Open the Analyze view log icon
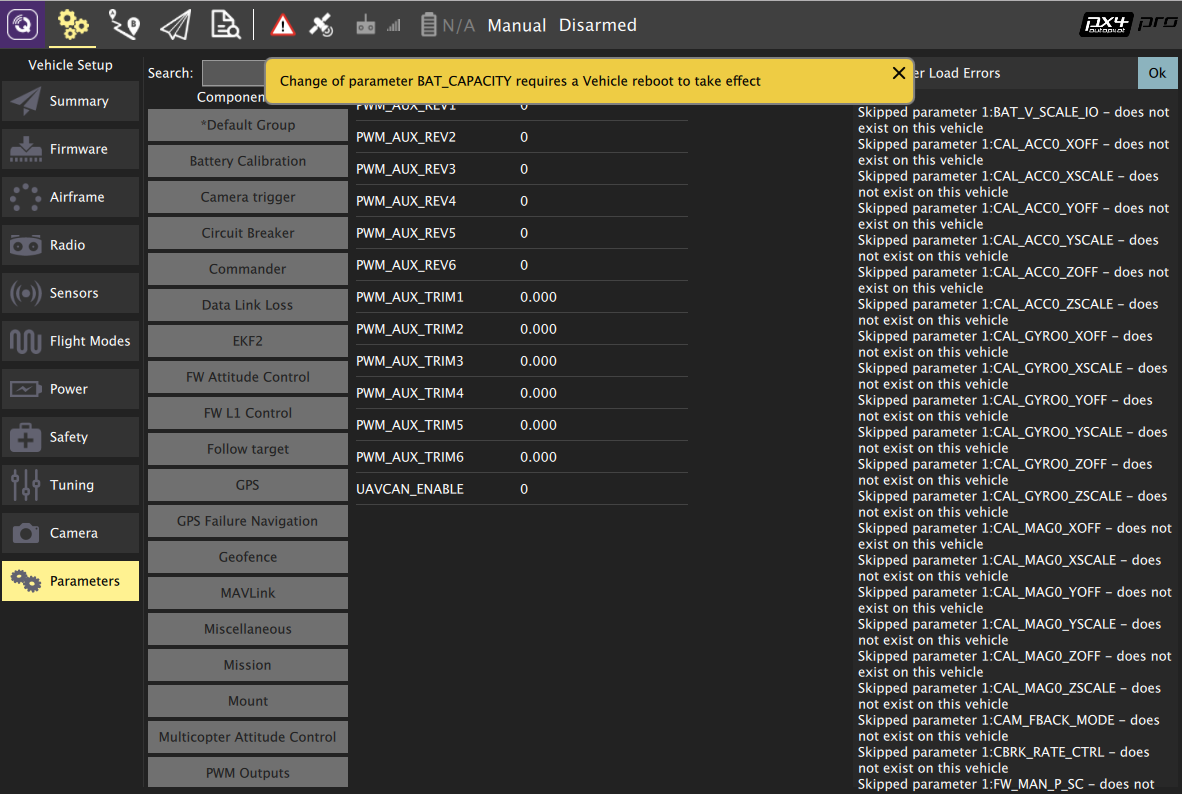 tap(225, 25)
